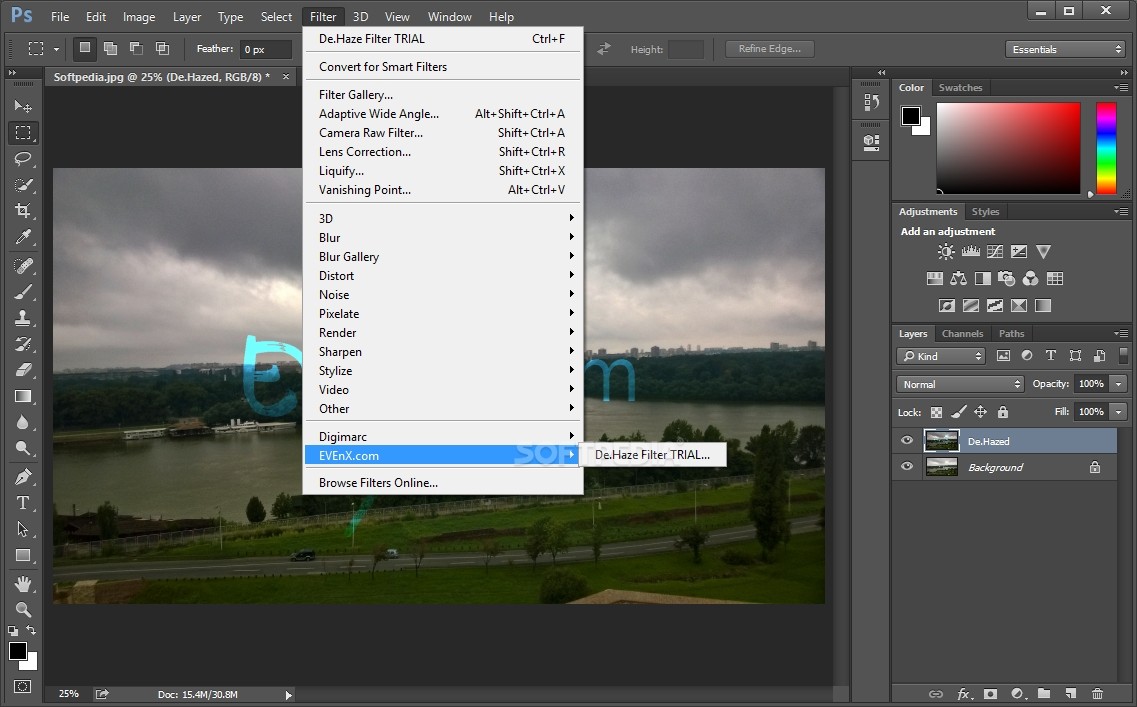The width and height of the screenshot is (1137, 707).
Task: Choose Browse Filters Online
Action: pos(442,482)
